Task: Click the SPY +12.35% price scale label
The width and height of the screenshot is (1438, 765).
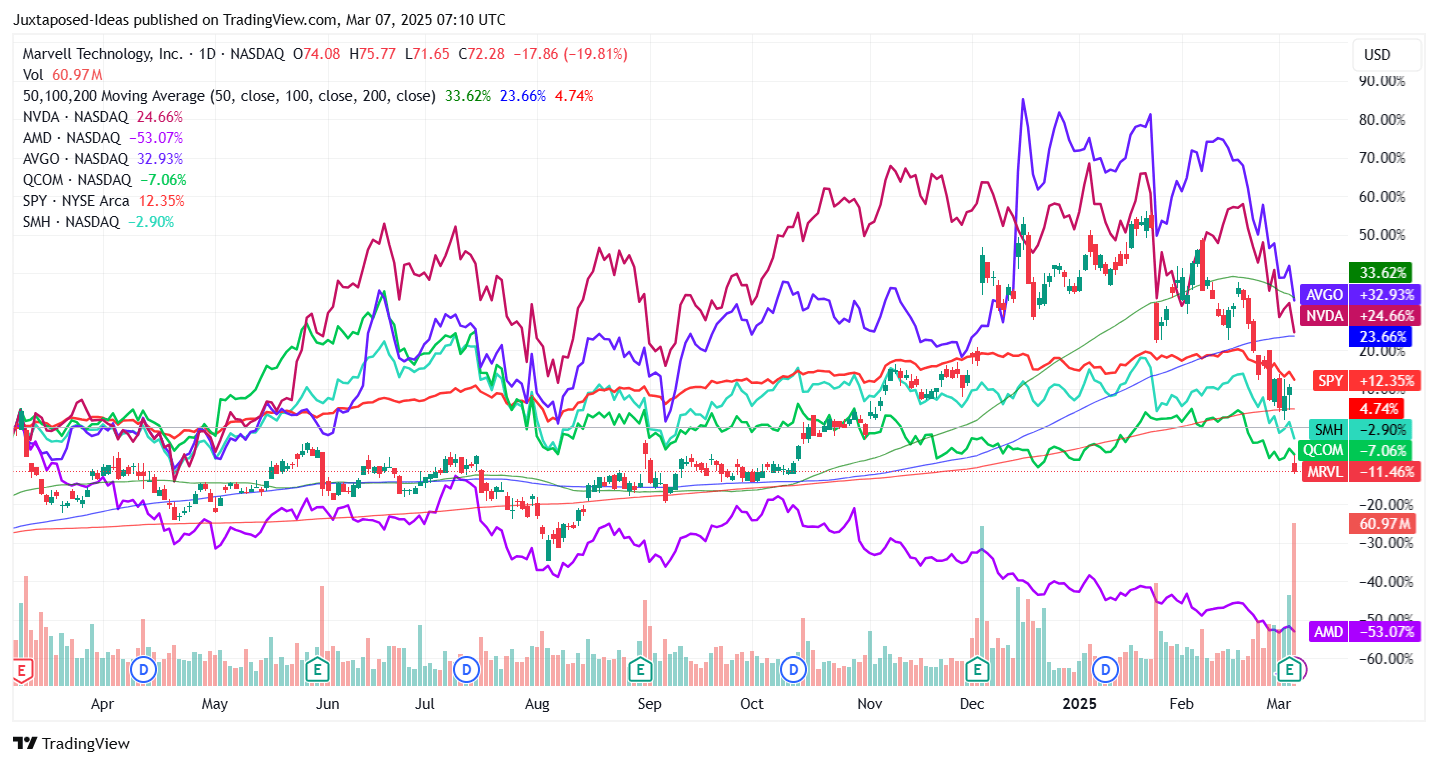Action: pos(1365,381)
